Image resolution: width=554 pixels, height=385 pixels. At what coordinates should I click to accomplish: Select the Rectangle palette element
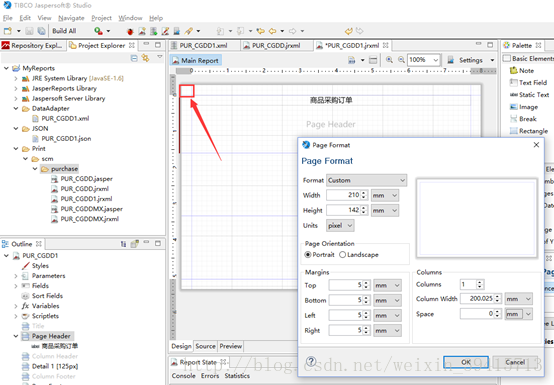point(529,131)
